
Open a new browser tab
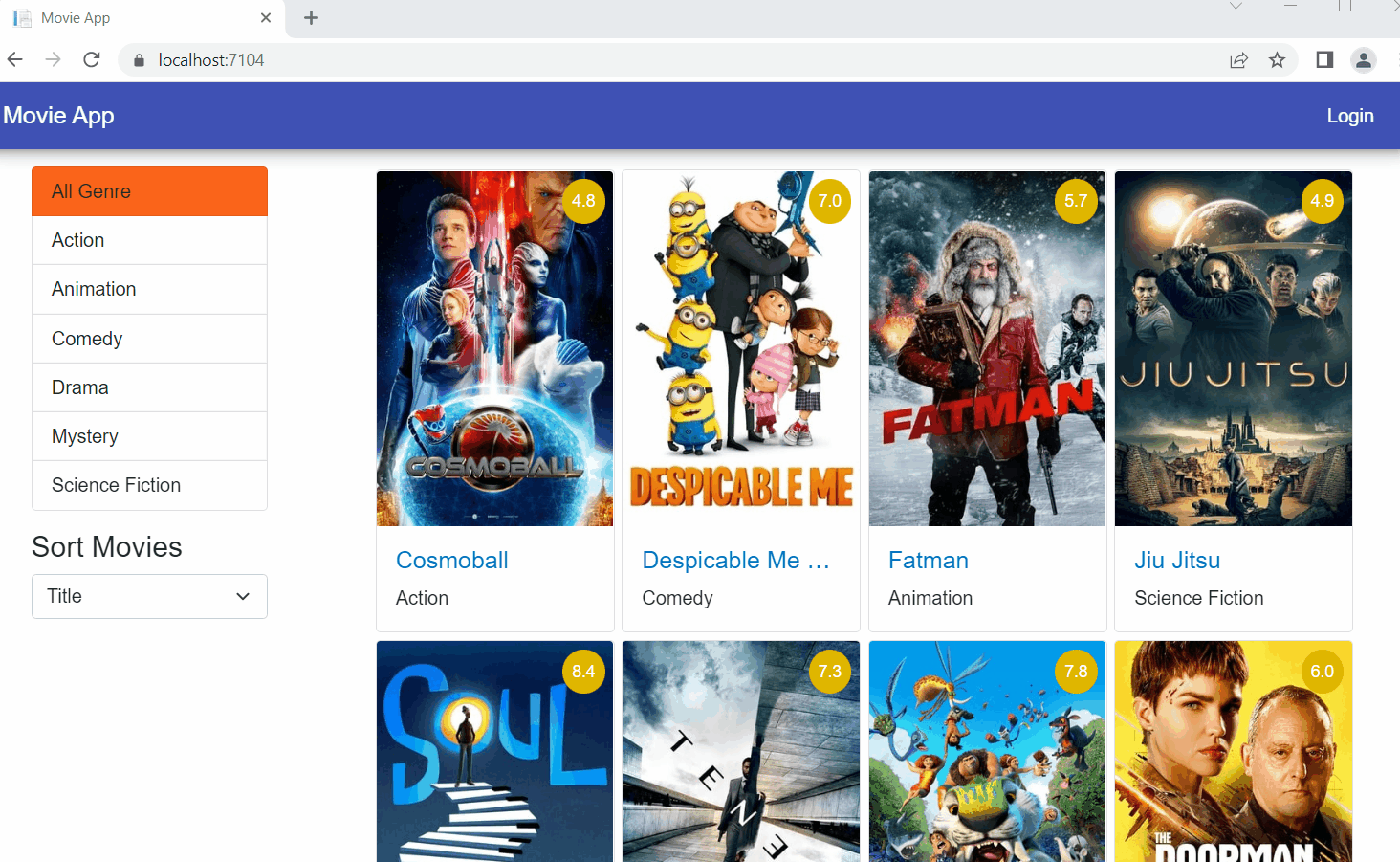311,18
